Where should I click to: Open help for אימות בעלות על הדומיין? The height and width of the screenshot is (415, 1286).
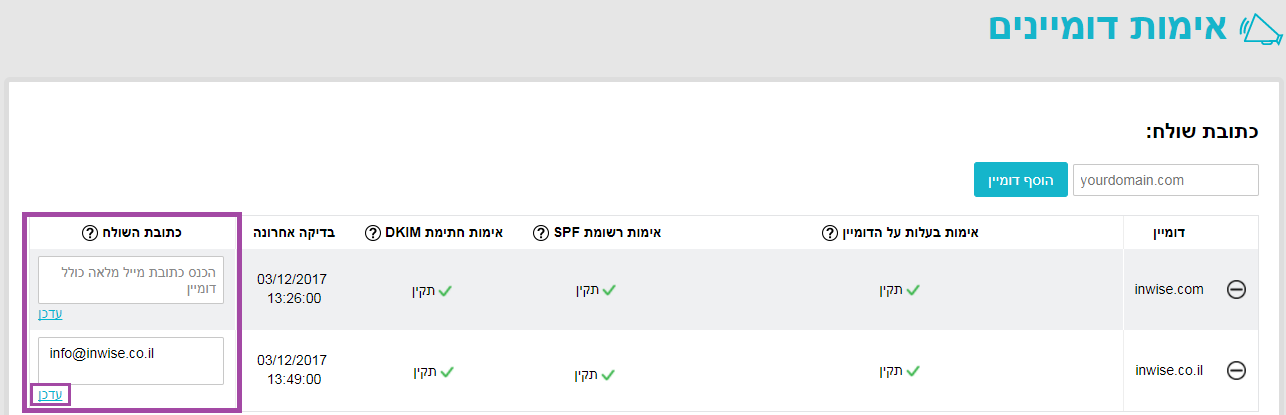point(828,232)
